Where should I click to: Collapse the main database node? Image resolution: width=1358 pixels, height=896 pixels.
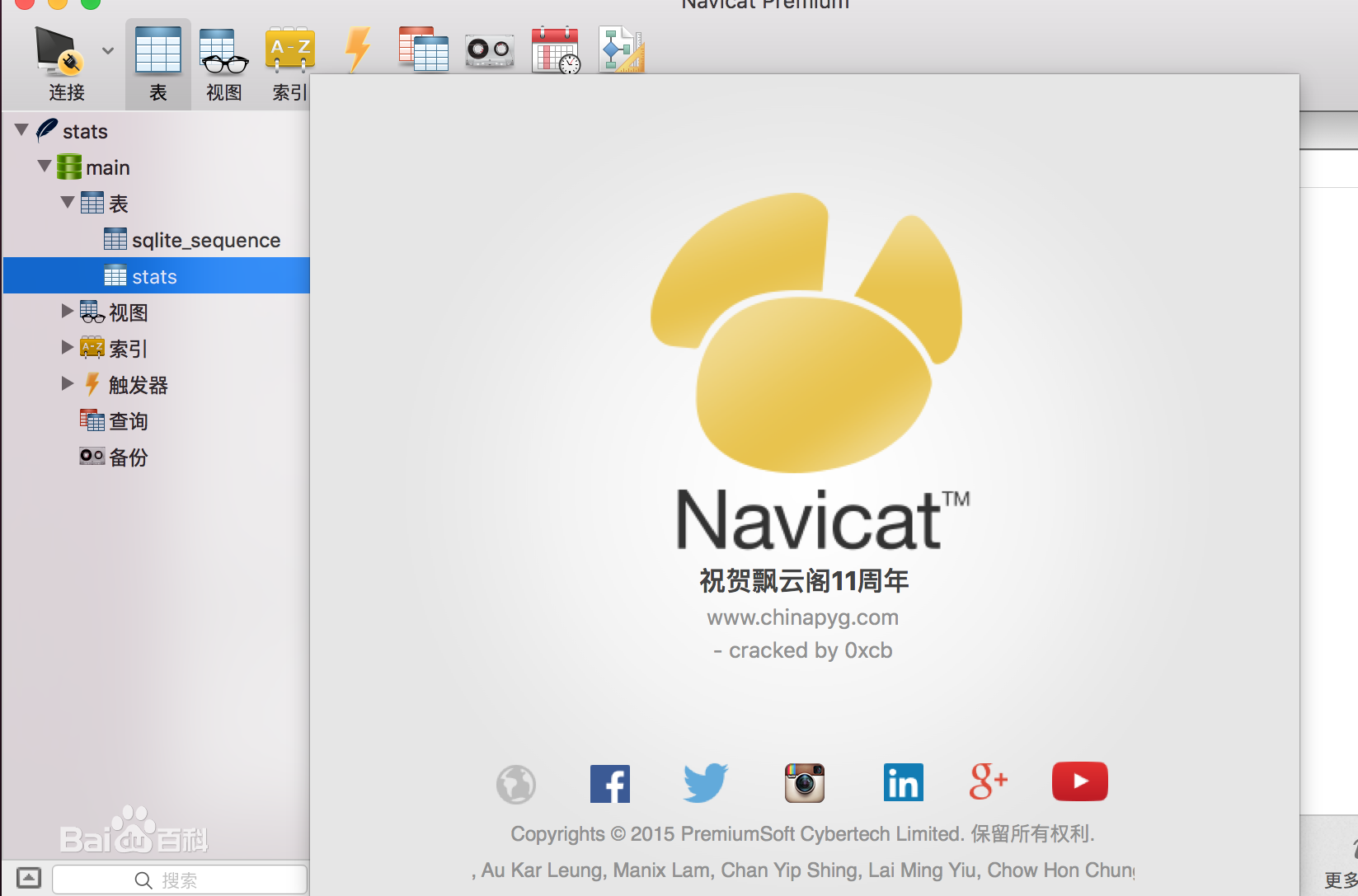point(45,167)
